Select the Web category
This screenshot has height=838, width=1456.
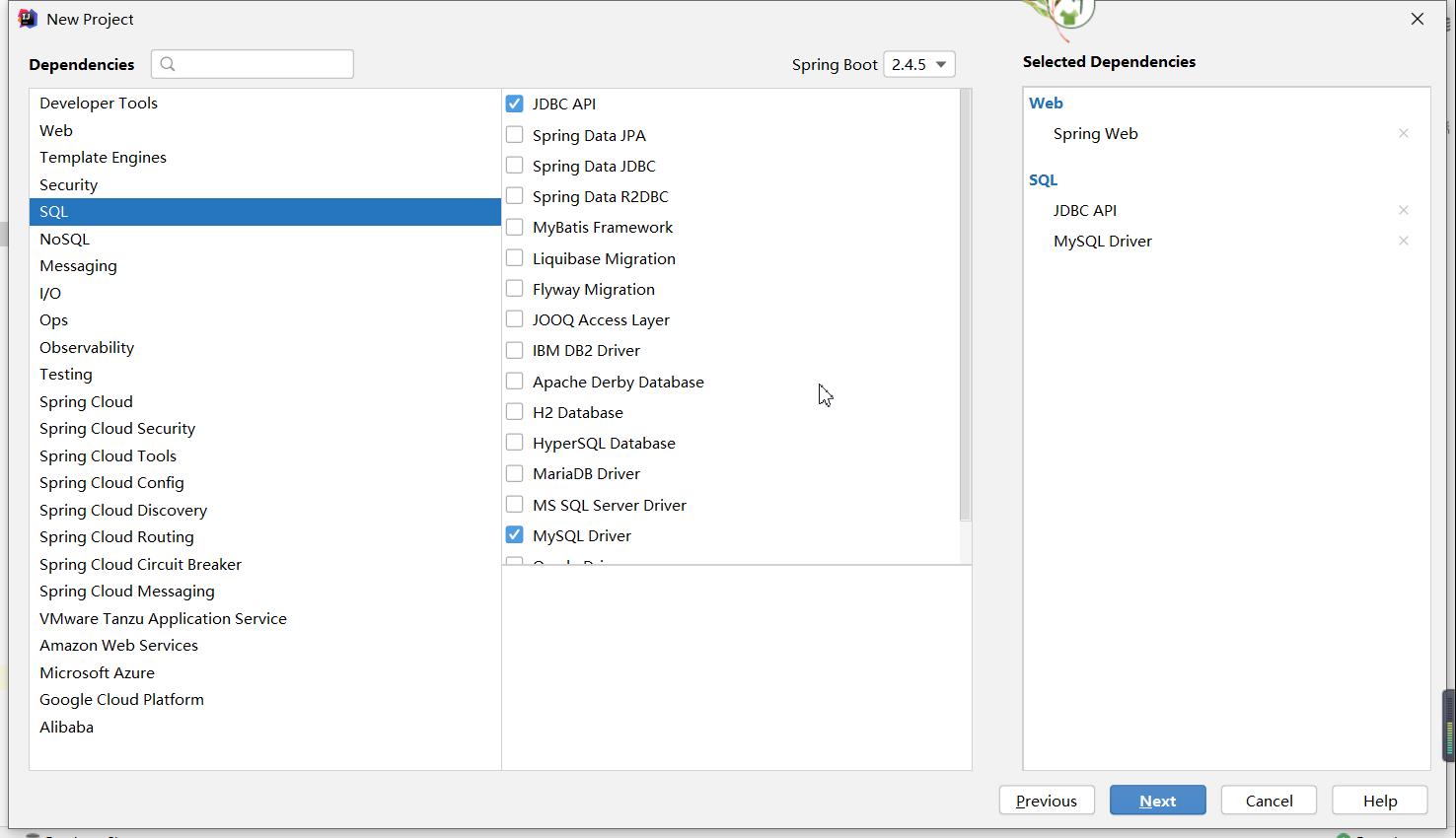coord(264,130)
